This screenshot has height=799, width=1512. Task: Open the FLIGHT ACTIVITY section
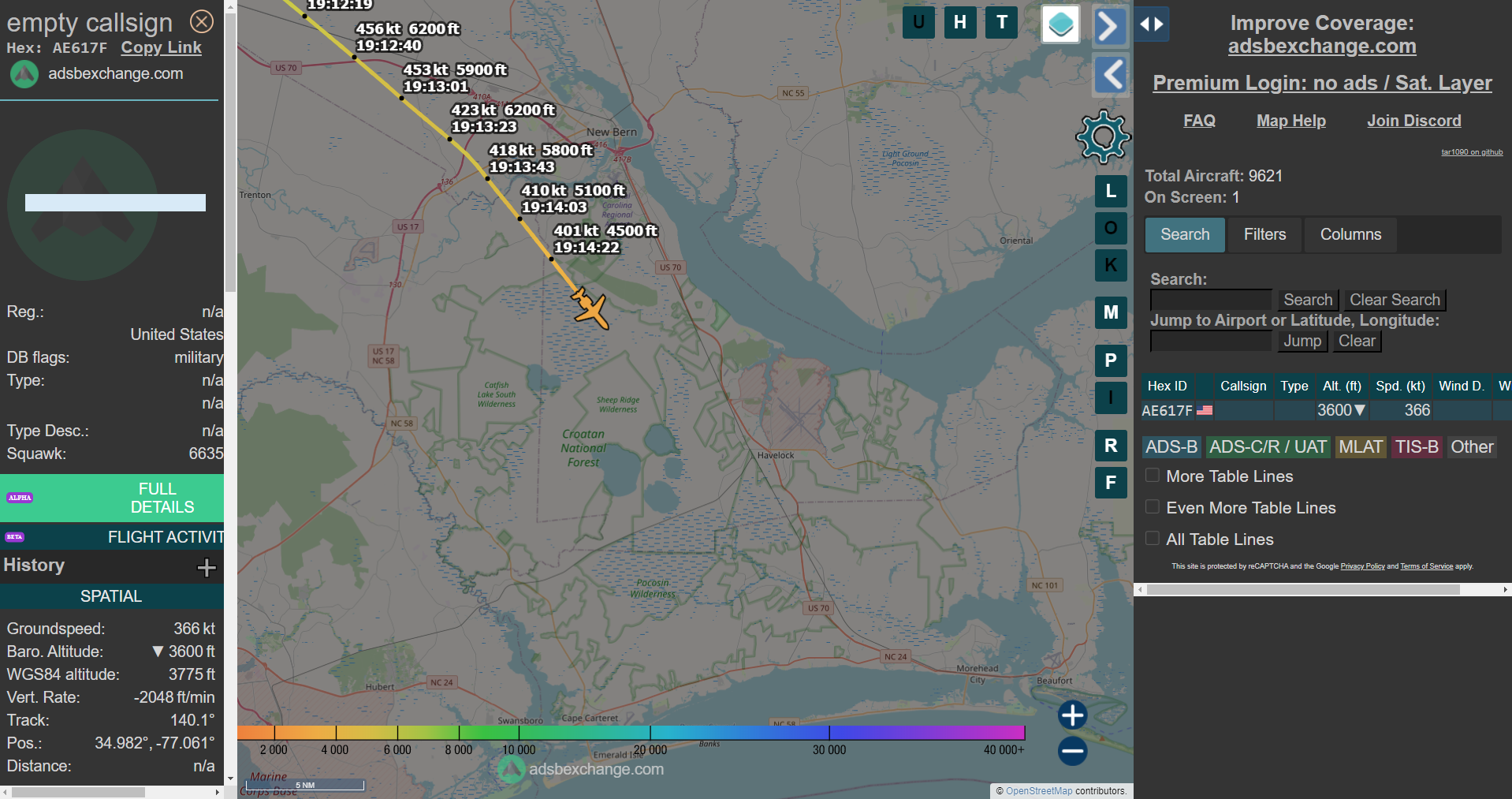pos(112,537)
